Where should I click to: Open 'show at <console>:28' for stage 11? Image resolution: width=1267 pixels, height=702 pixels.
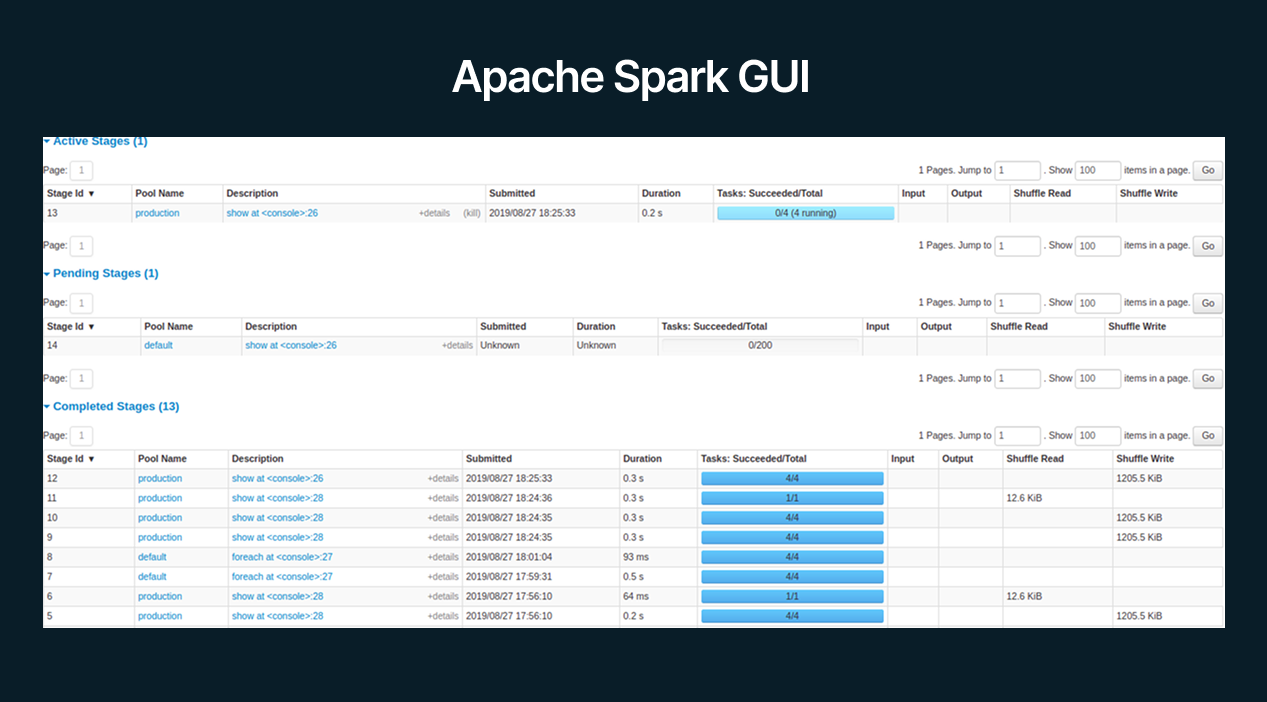pyautogui.click(x=277, y=498)
